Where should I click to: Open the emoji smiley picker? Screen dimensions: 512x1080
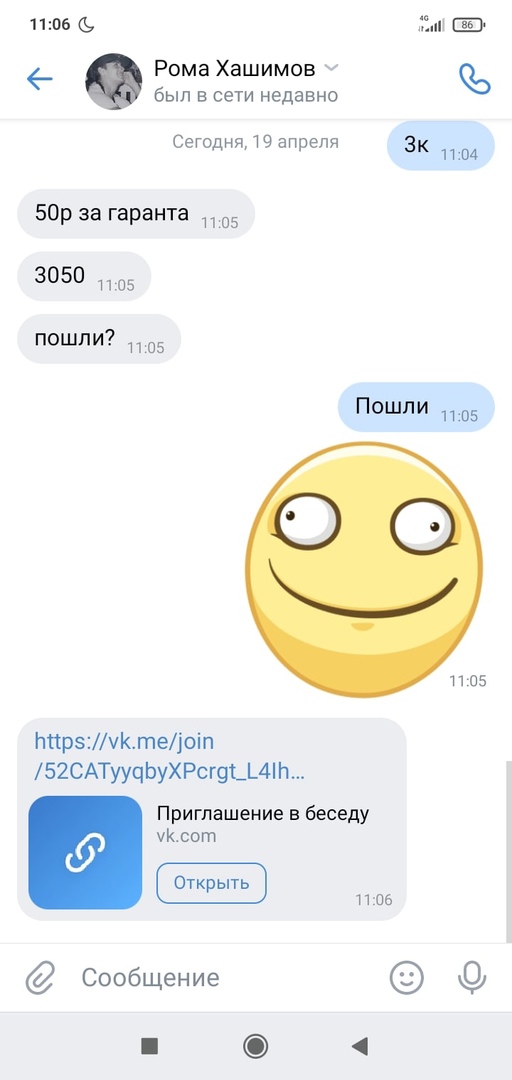click(x=407, y=977)
